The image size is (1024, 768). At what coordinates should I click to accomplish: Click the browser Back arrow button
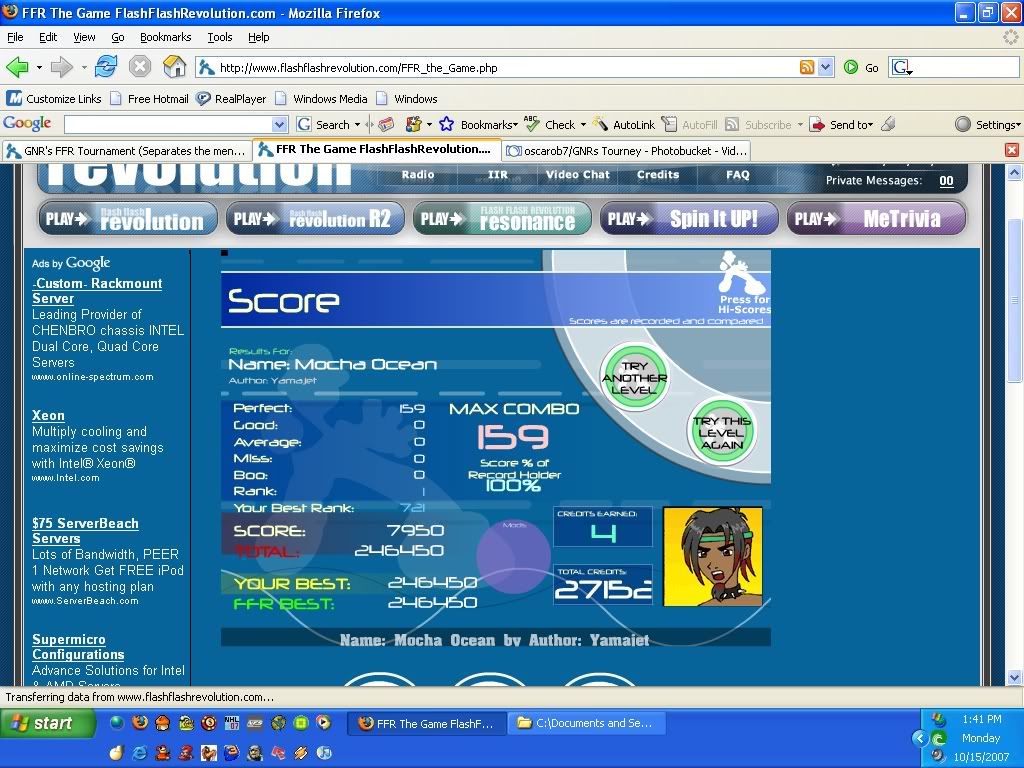tap(18, 67)
